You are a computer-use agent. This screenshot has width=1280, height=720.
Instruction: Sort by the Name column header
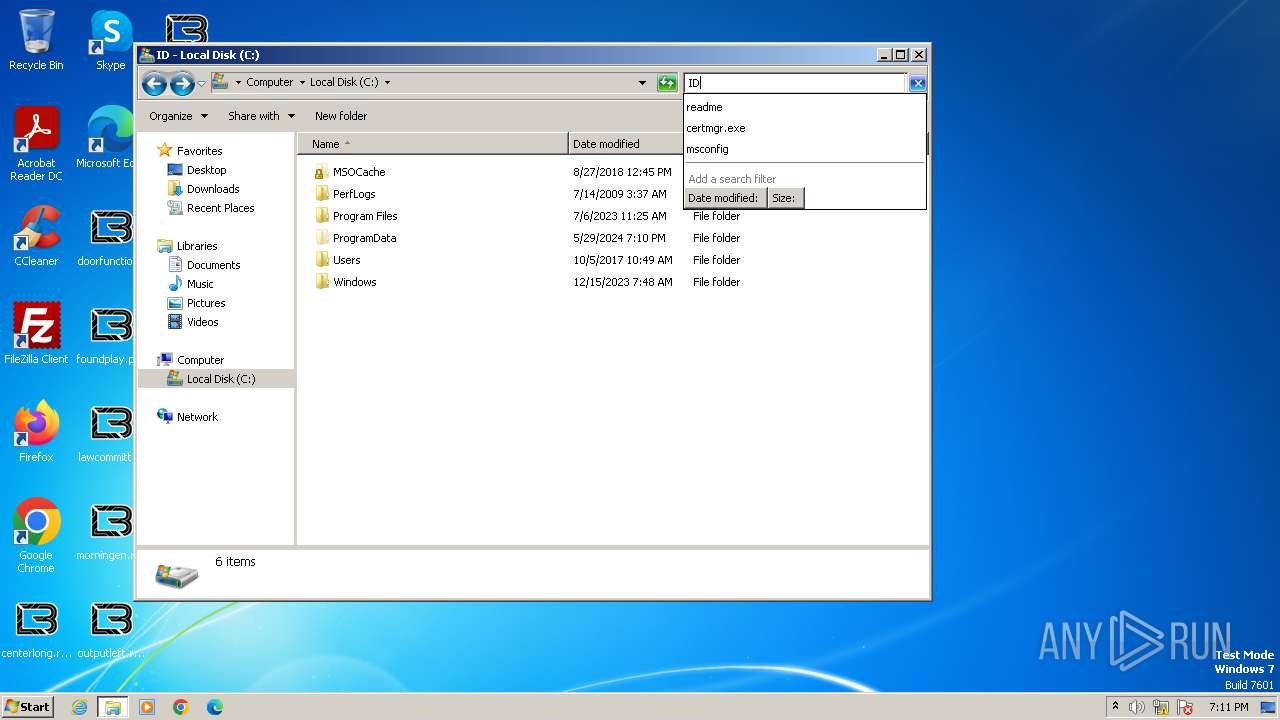tap(433, 144)
